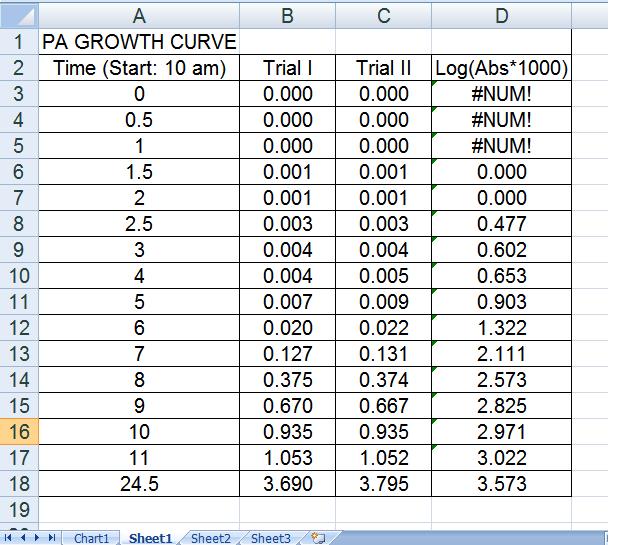Select the Trial I header cell

coord(288,68)
